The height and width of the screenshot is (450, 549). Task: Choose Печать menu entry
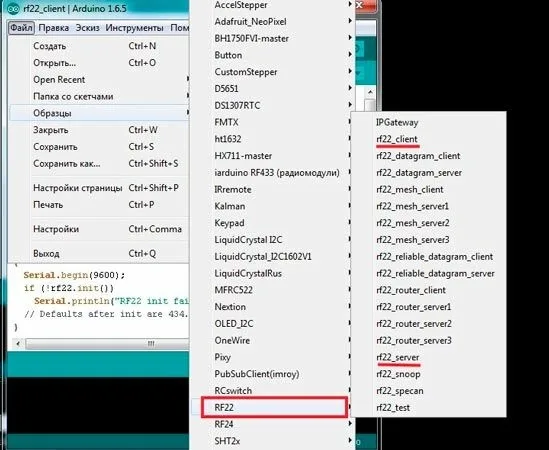(99, 205)
